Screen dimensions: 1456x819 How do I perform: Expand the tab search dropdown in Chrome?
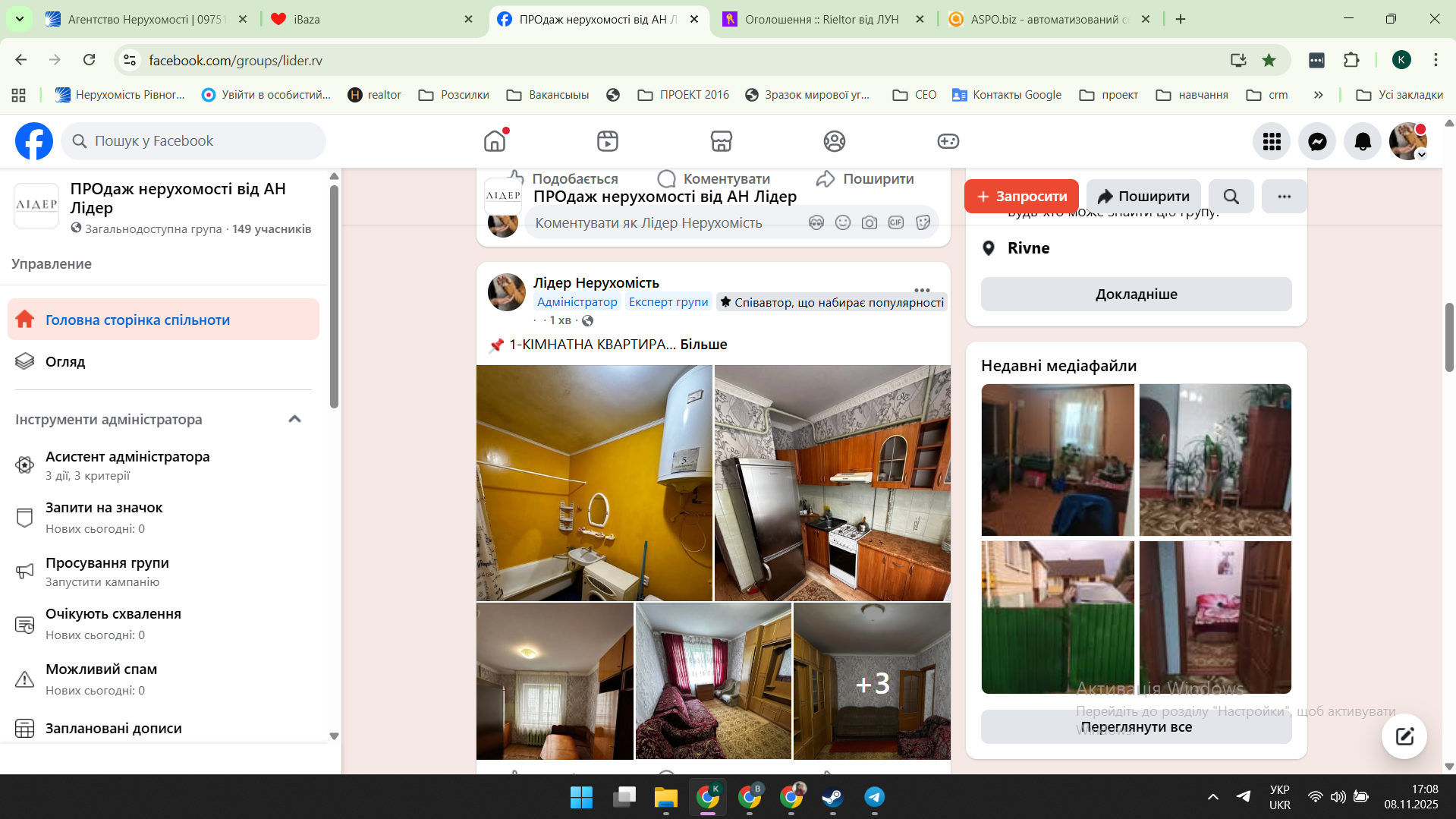(x=19, y=19)
